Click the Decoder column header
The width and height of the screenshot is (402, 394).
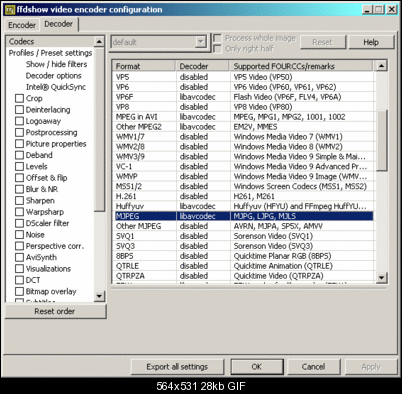[203, 66]
